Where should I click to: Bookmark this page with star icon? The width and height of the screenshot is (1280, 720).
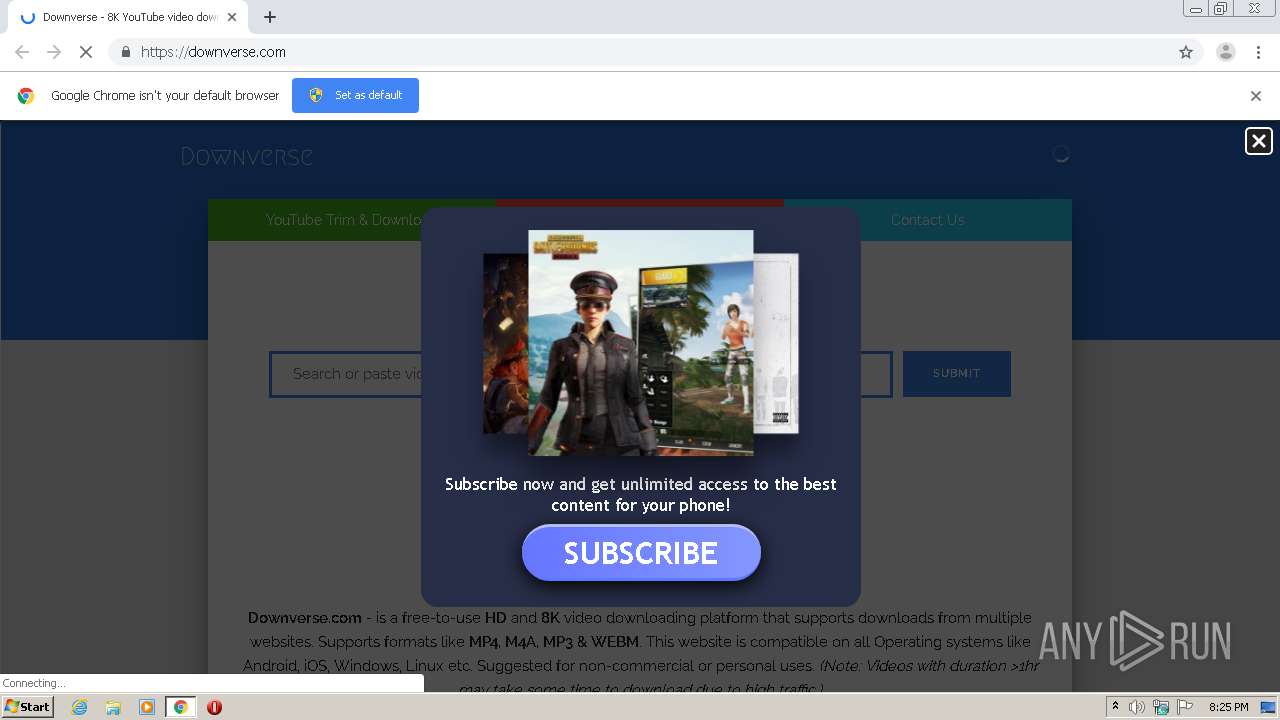pyautogui.click(x=1186, y=52)
